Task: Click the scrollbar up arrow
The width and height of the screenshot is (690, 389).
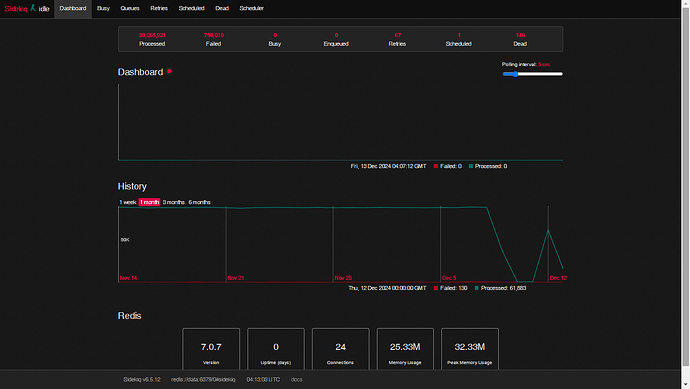Action: [686, 4]
